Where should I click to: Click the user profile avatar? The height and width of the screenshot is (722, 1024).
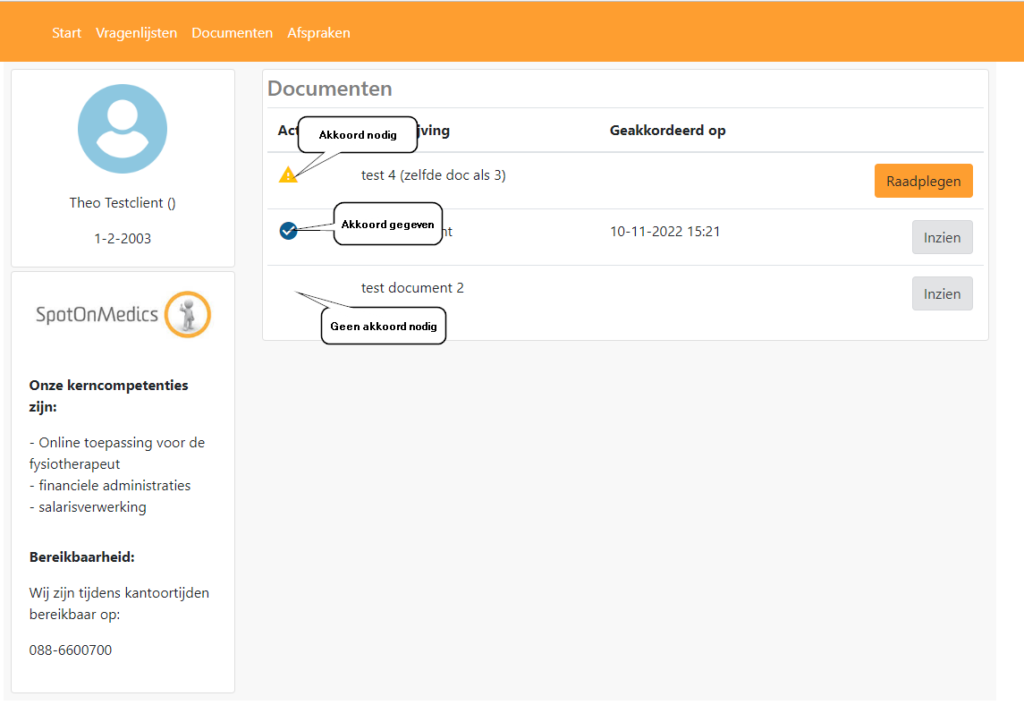122,129
